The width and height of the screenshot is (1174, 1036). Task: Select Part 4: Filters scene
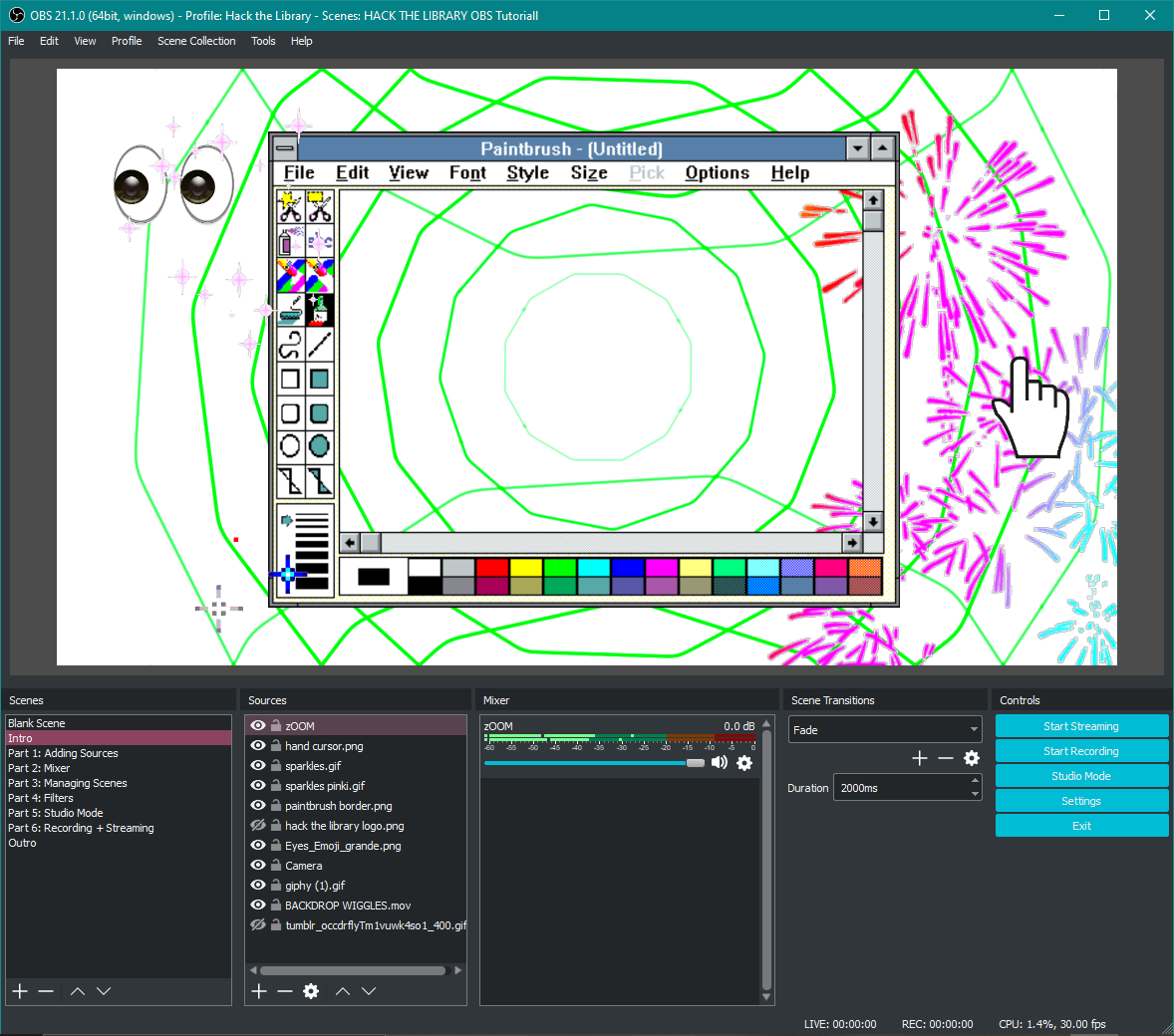coord(119,798)
